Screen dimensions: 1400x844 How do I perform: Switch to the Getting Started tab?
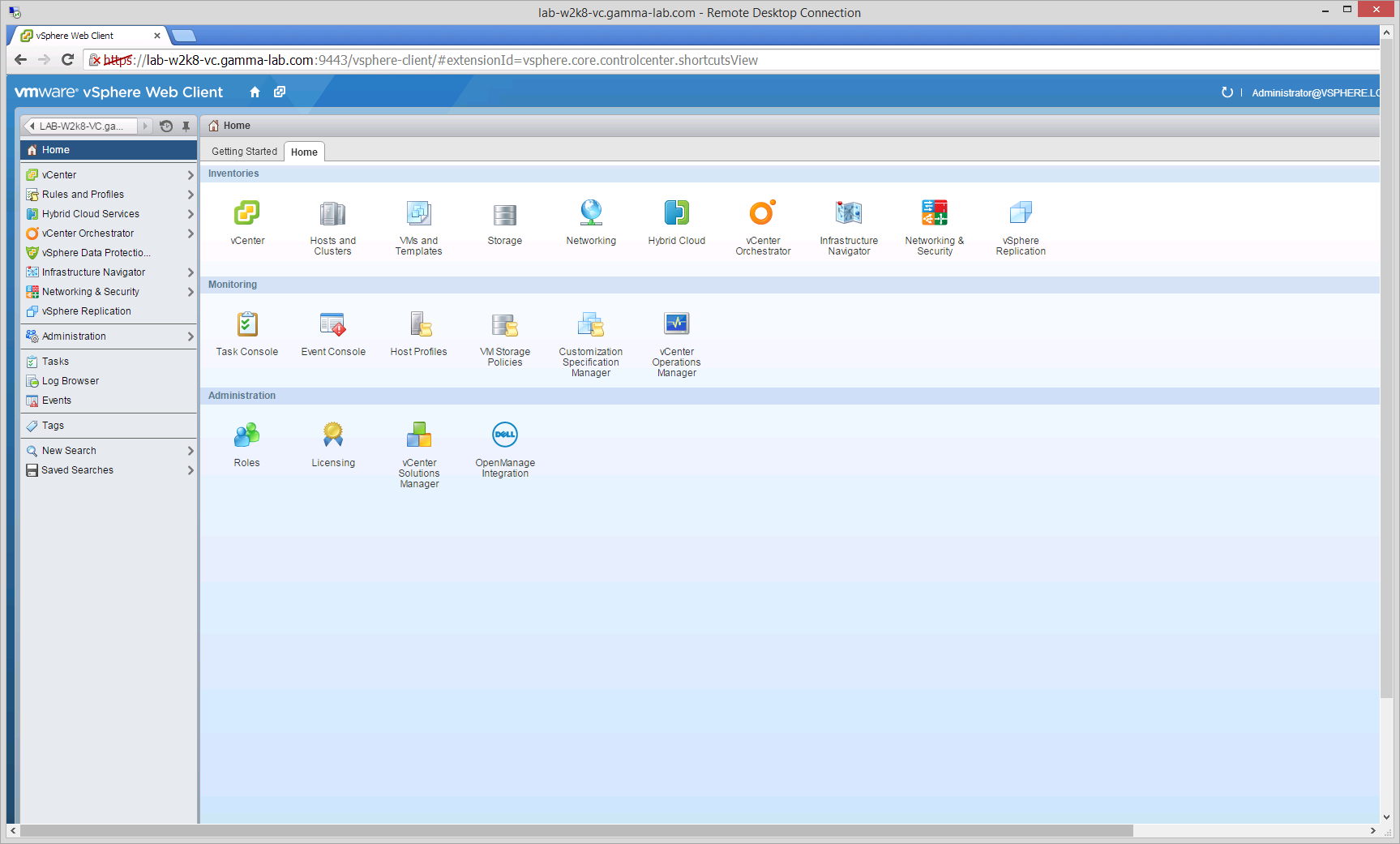coord(244,152)
